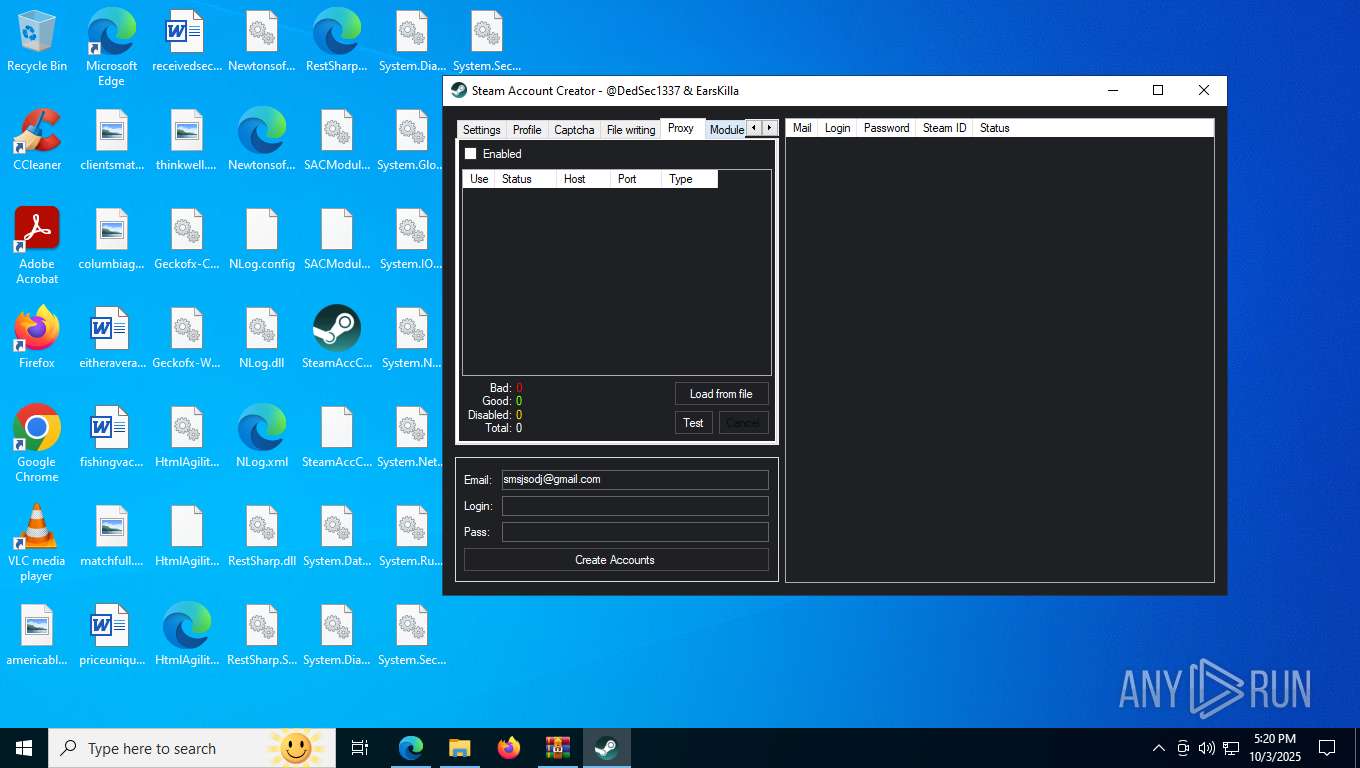Open the Recycle Bin desktop icon
This screenshot has height=768, width=1360.
pyautogui.click(x=37, y=42)
